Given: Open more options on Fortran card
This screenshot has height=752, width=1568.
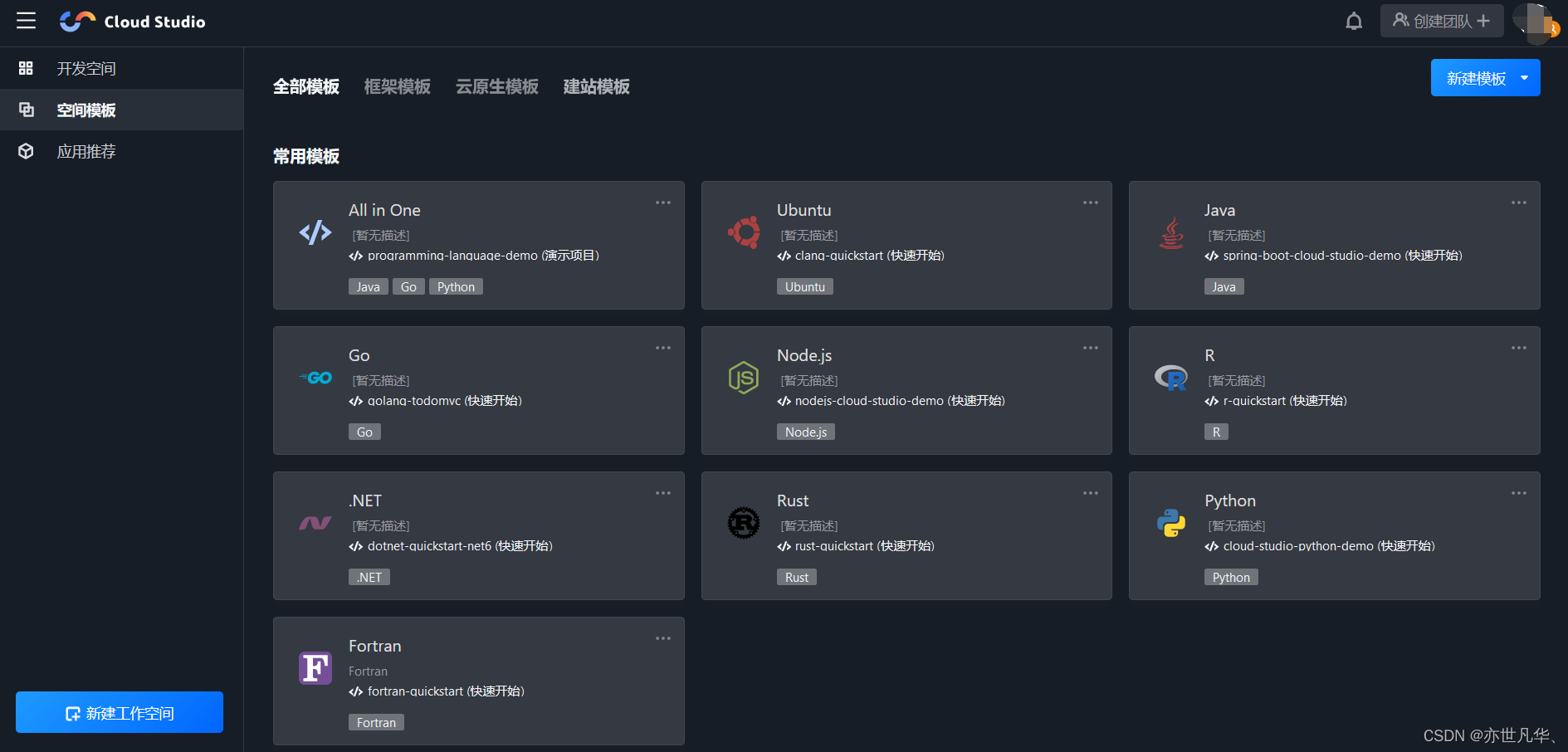Looking at the screenshot, I should point(663,638).
